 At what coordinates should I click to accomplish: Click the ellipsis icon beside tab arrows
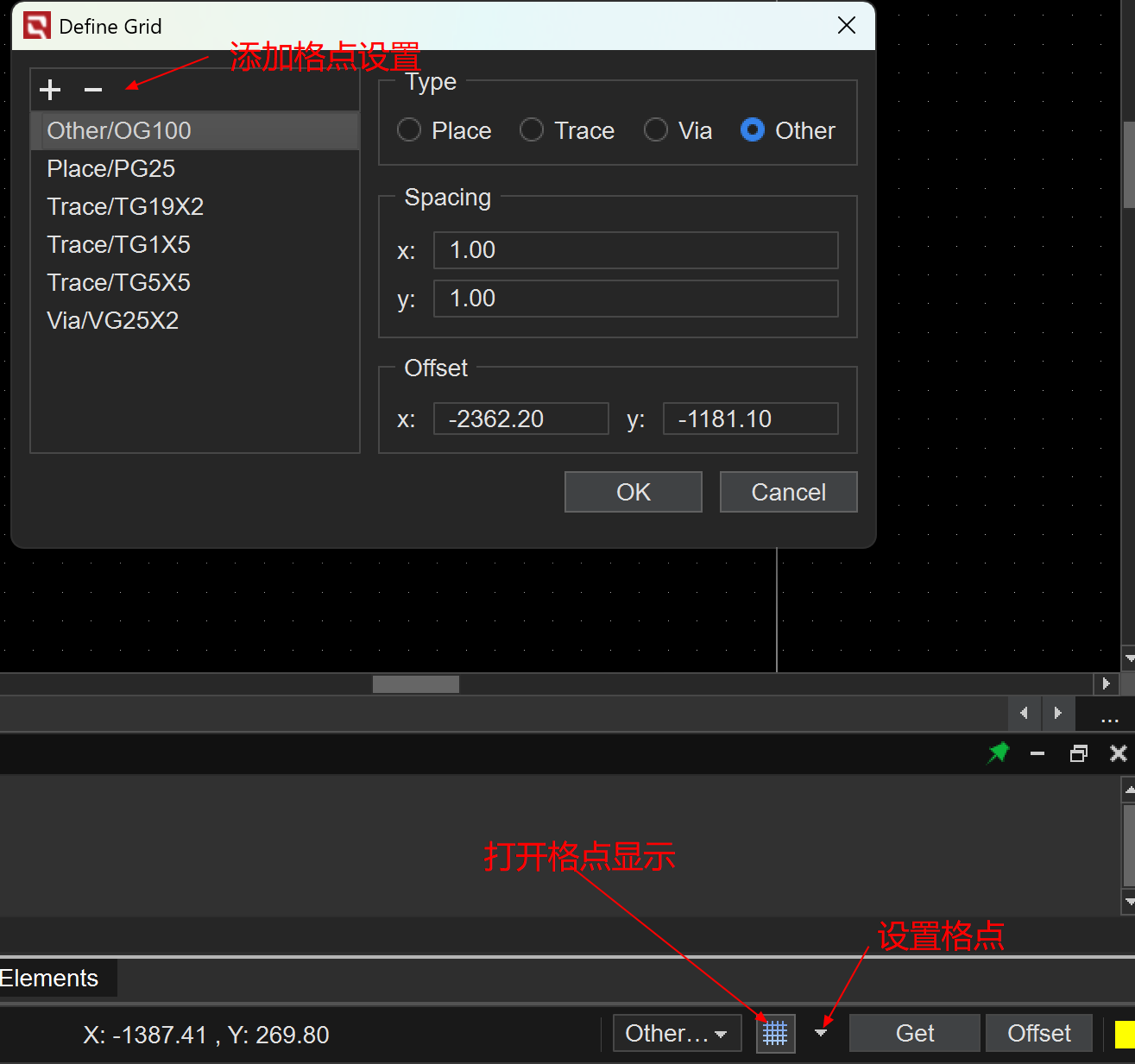(1109, 714)
